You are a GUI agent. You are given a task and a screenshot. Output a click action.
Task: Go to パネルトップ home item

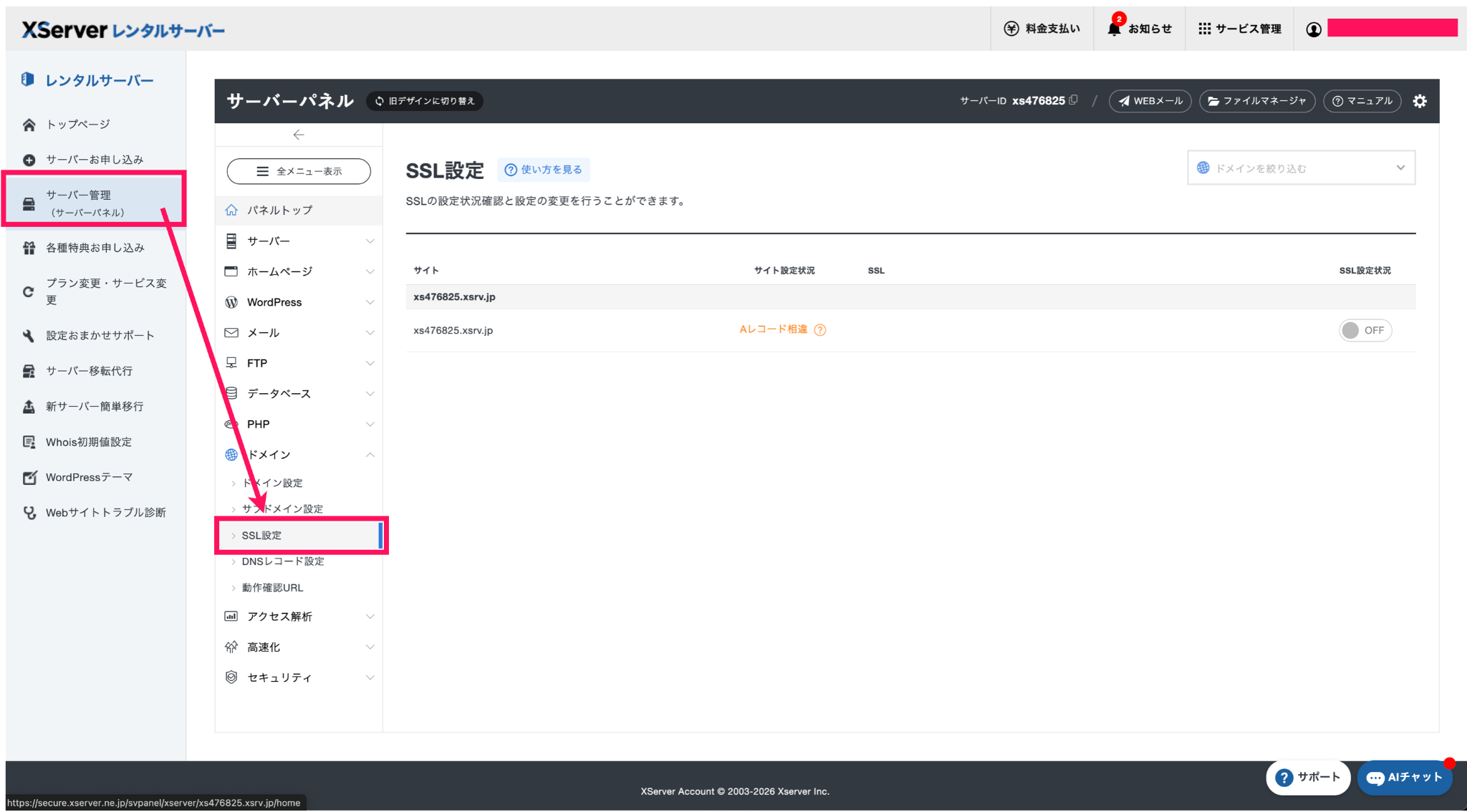coord(299,210)
